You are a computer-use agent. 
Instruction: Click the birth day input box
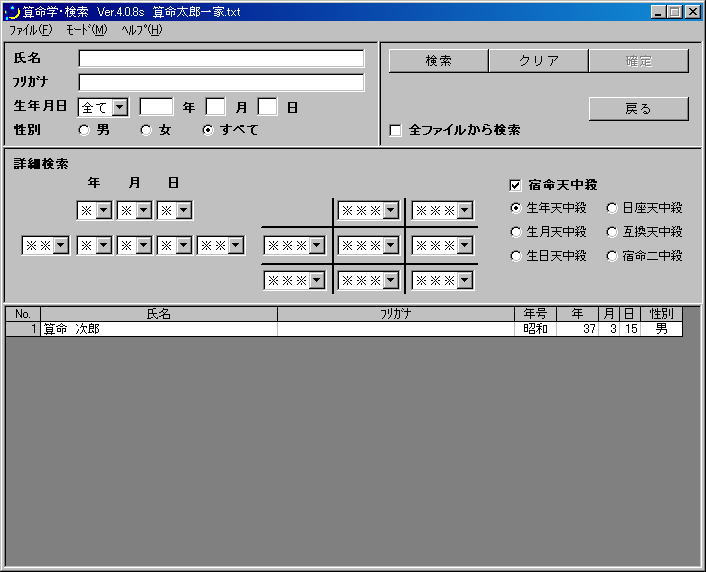click(267, 107)
